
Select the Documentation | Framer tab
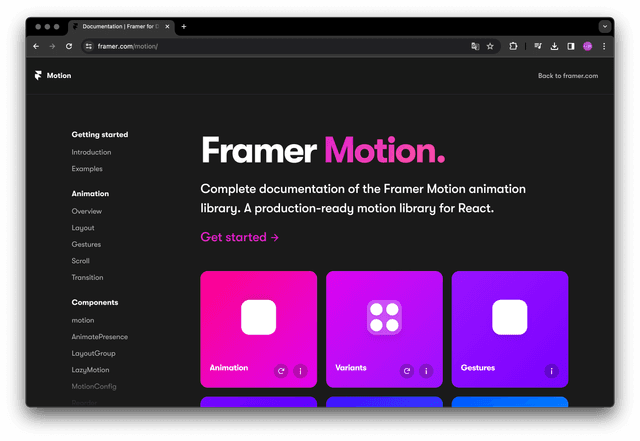121,27
